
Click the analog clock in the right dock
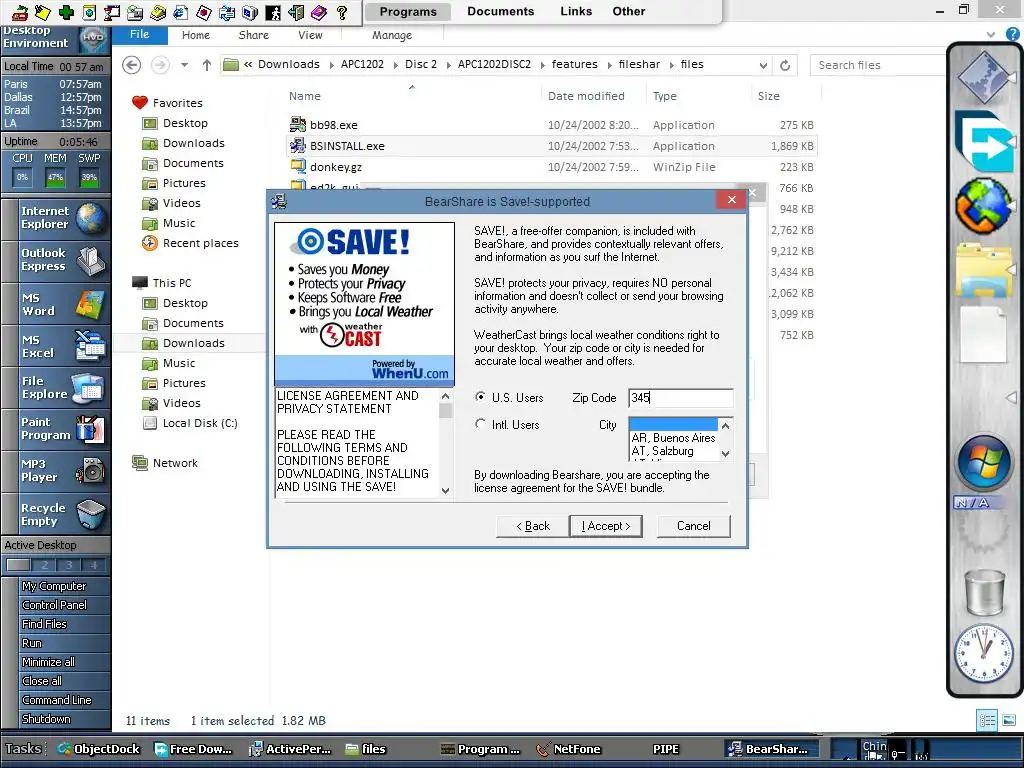coord(984,653)
